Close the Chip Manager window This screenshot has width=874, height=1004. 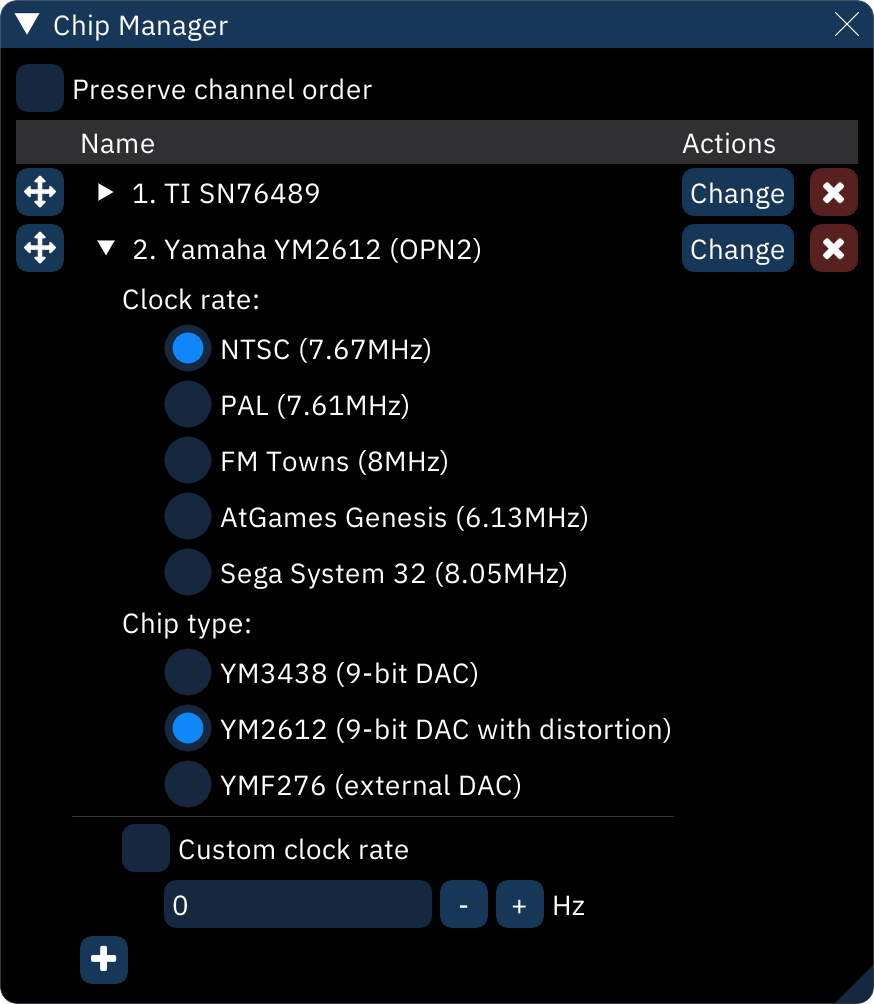click(846, 25)
